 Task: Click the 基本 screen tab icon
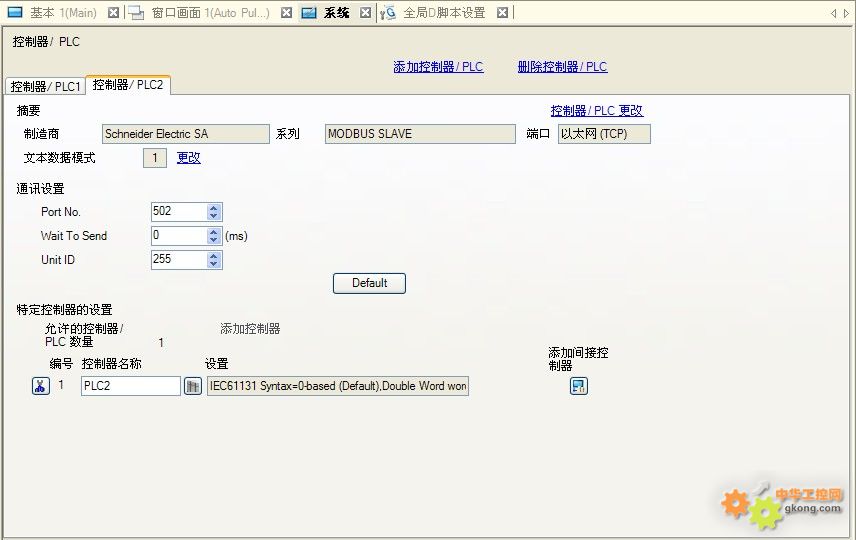pyautogui.click(x=15, y=12)
